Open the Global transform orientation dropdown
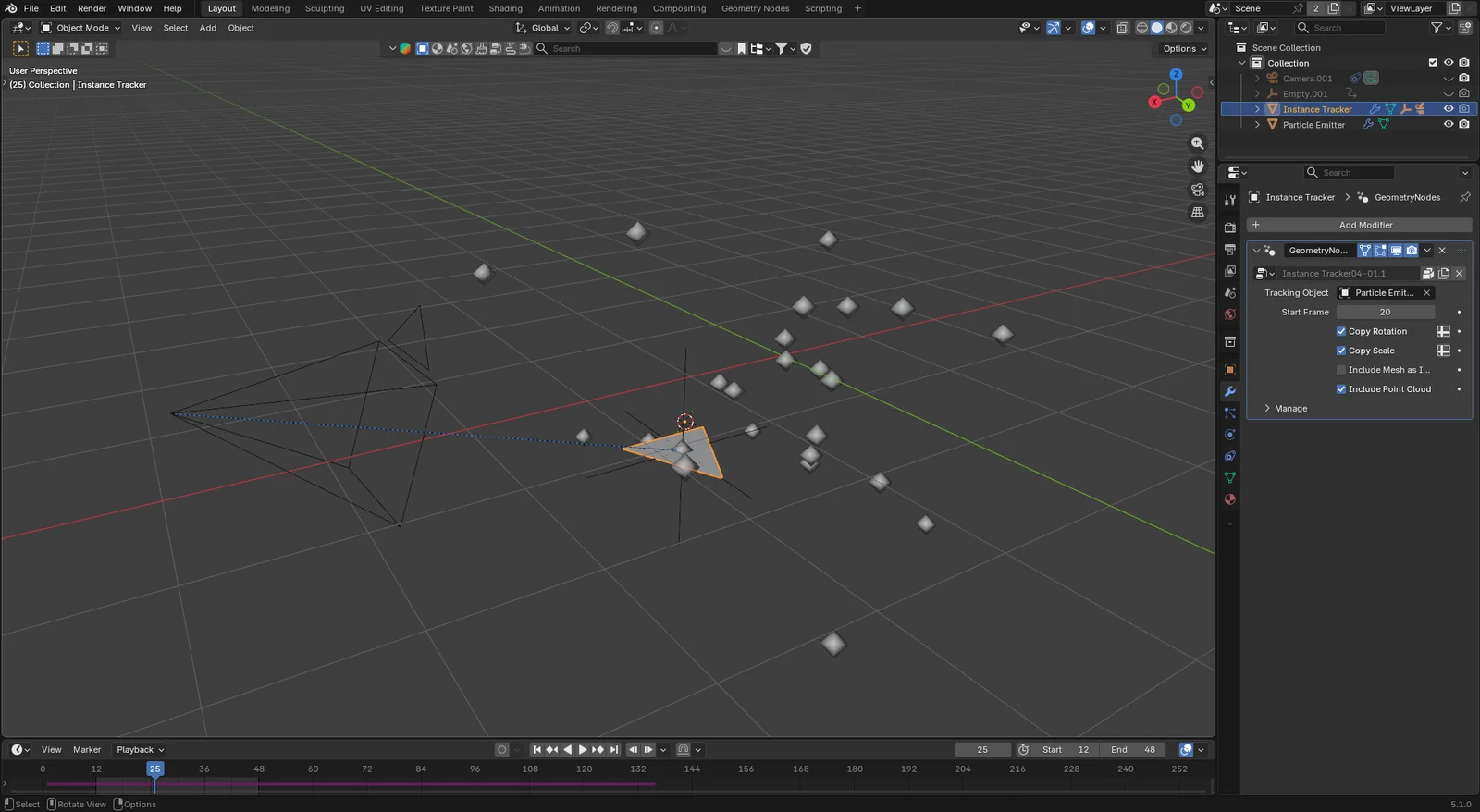 point(544,28)
